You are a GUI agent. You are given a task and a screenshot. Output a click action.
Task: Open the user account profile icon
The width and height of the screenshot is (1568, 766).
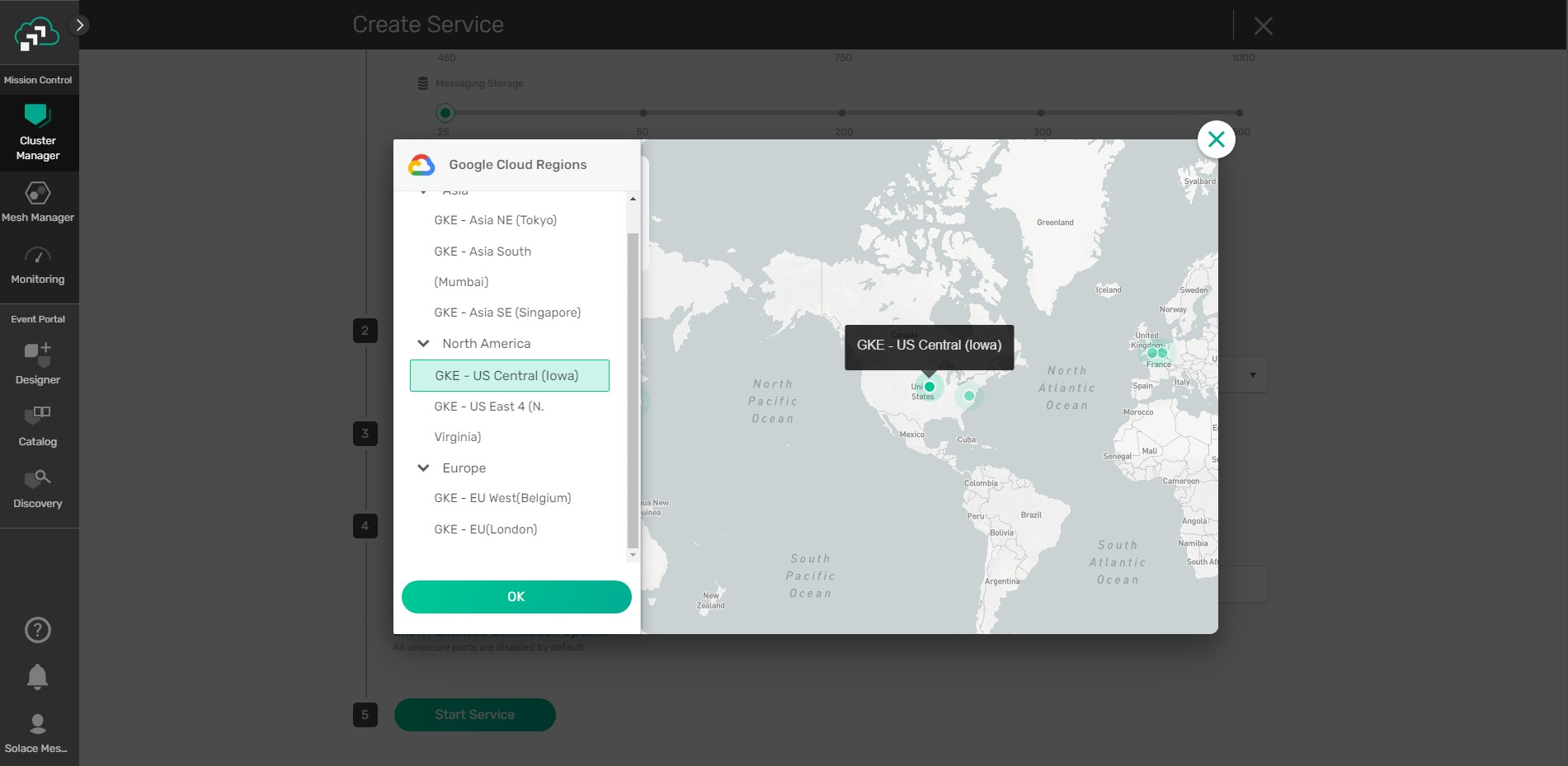[x=38, y=724]
